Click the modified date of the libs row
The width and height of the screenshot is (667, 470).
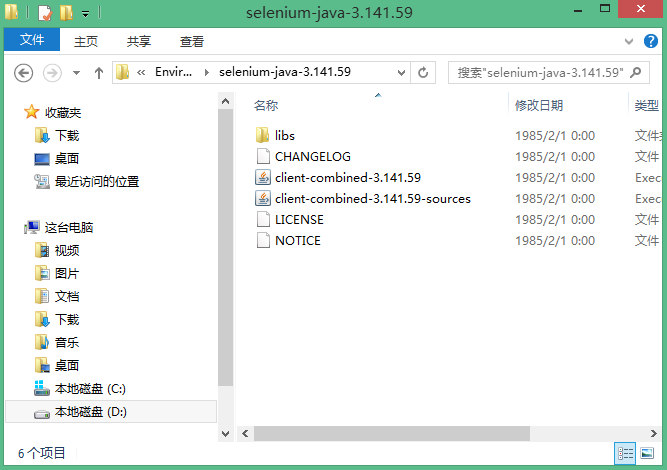click(x=555, y=136)
